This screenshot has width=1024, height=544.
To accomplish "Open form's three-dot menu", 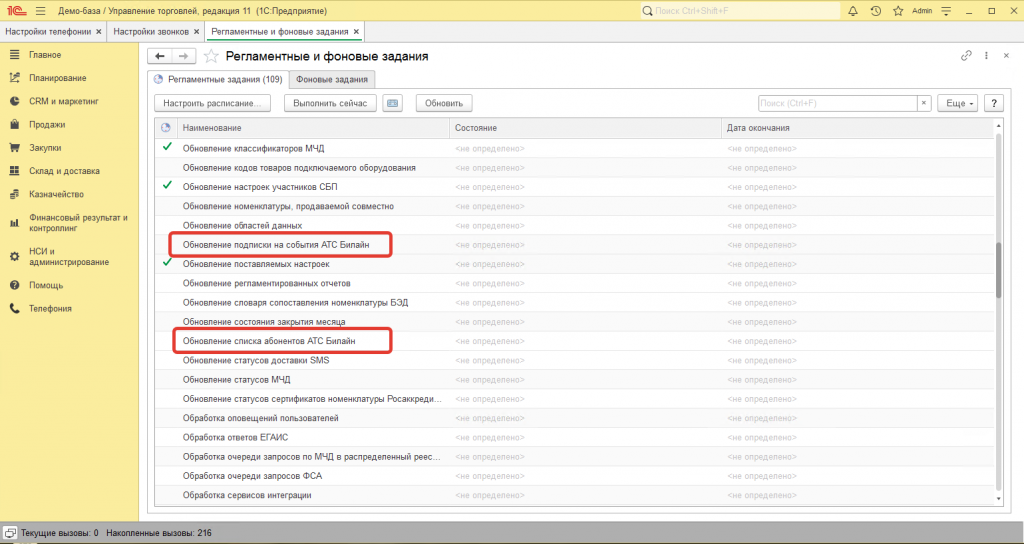I will 986,56.
